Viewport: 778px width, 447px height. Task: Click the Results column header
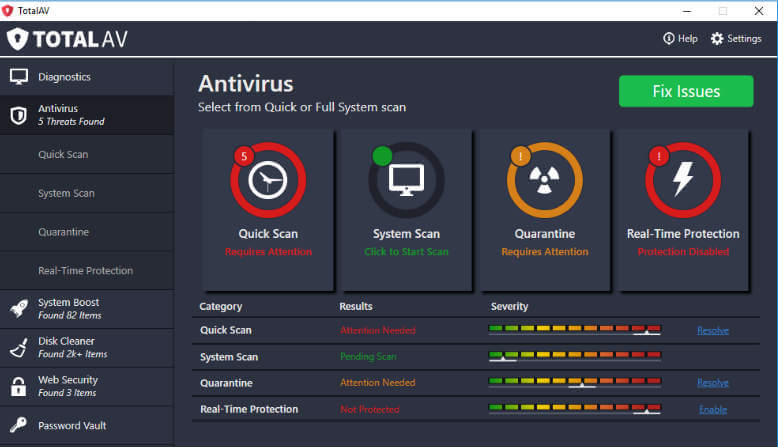[356, 307]
